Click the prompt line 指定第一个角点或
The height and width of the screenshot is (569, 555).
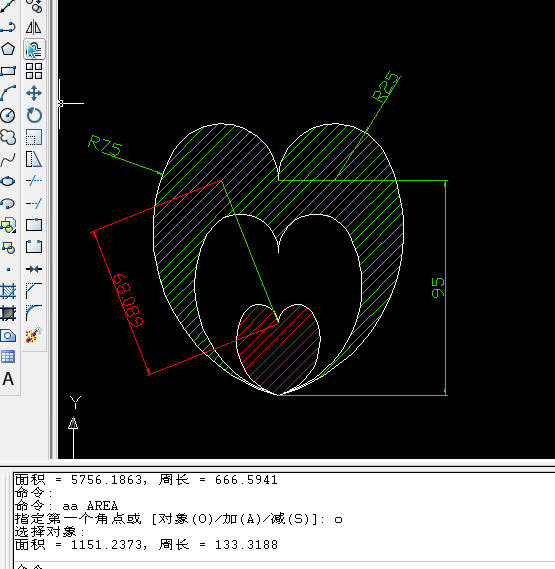tap(78, 519)
